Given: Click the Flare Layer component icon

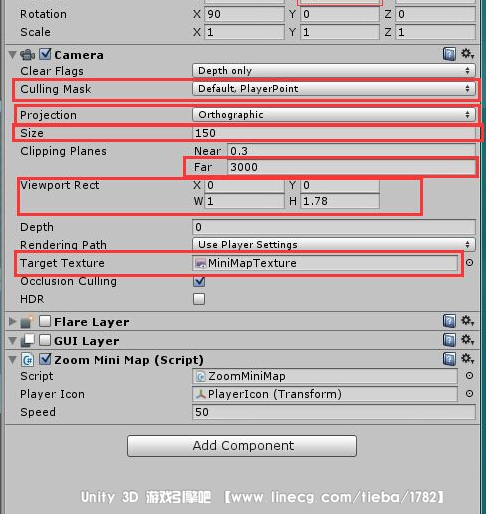Looking at the screenshot, I should click(27, 322).
